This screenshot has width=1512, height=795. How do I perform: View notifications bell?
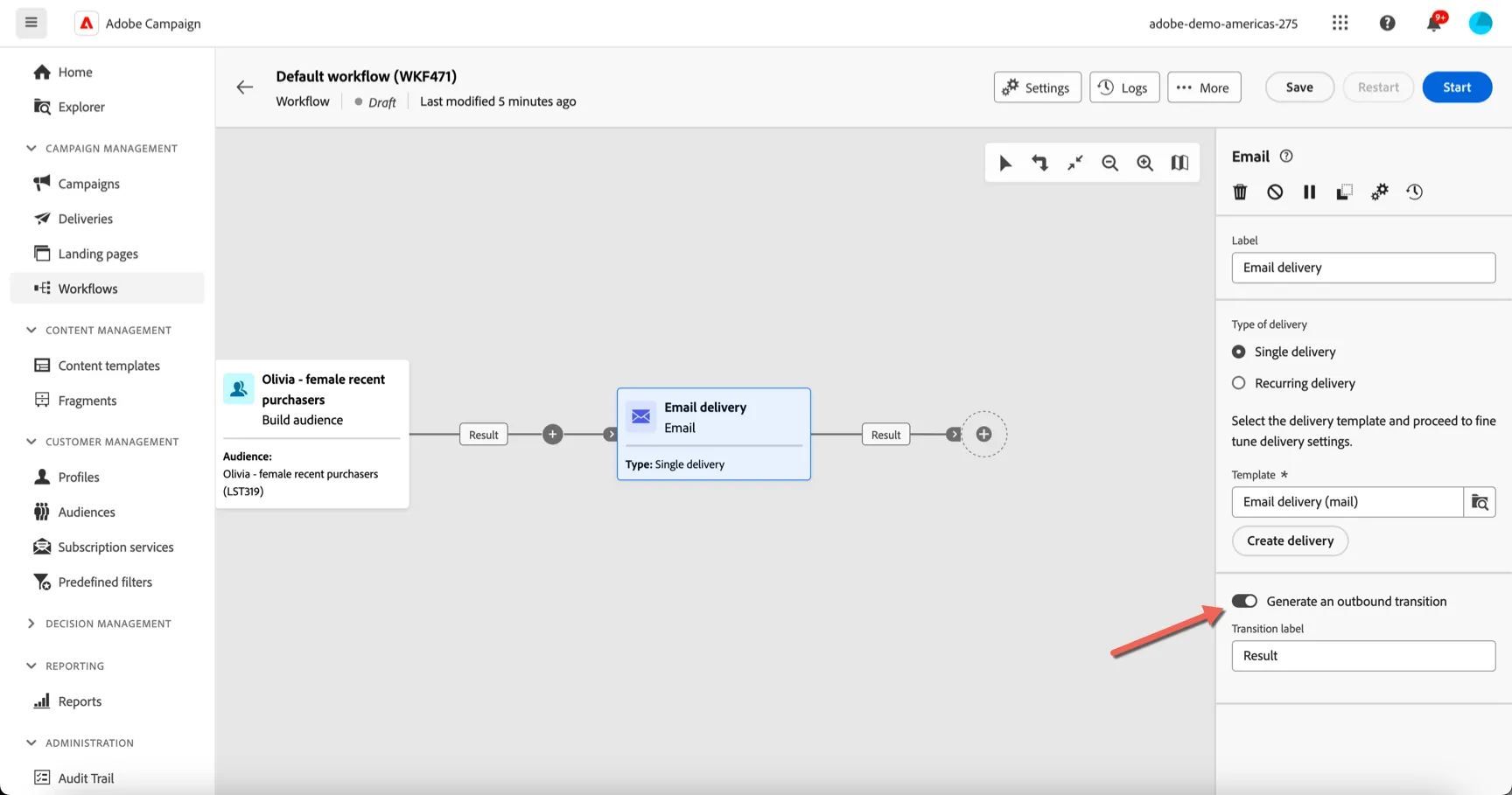tap(1433, 23)
